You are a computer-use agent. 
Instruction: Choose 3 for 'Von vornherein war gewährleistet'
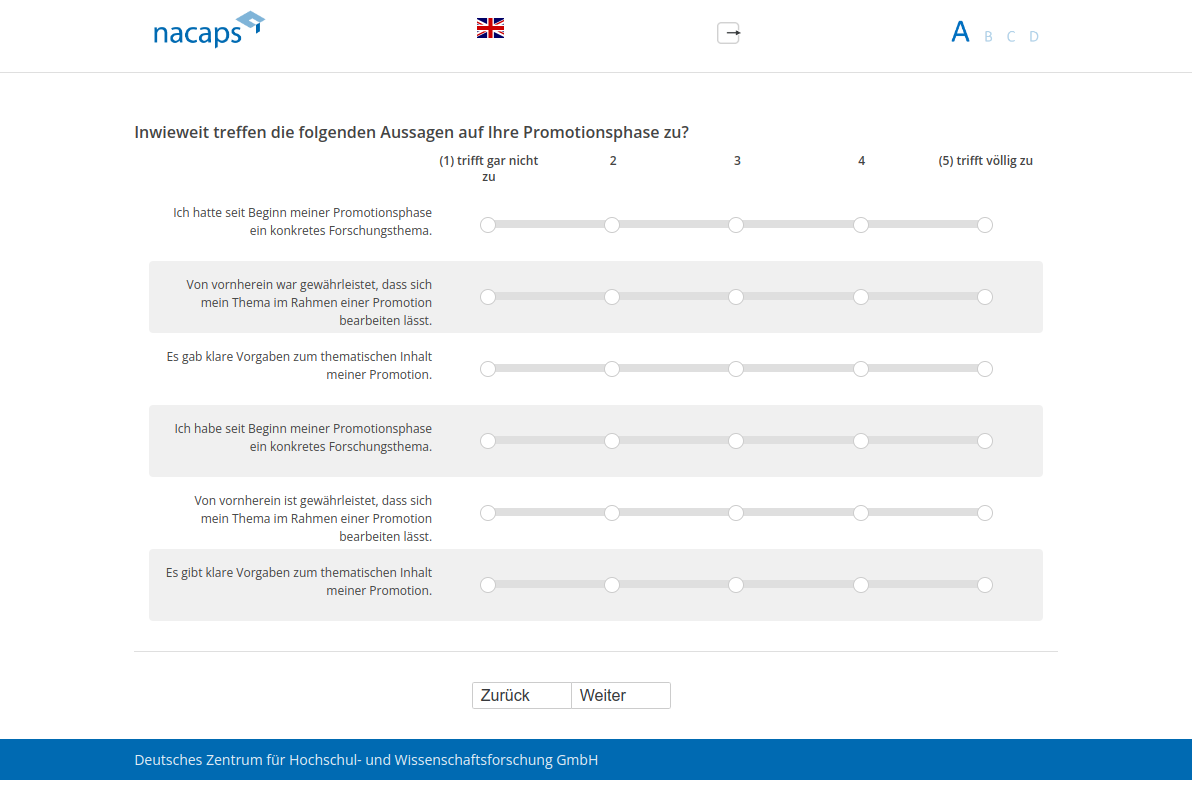coord(736,297)
